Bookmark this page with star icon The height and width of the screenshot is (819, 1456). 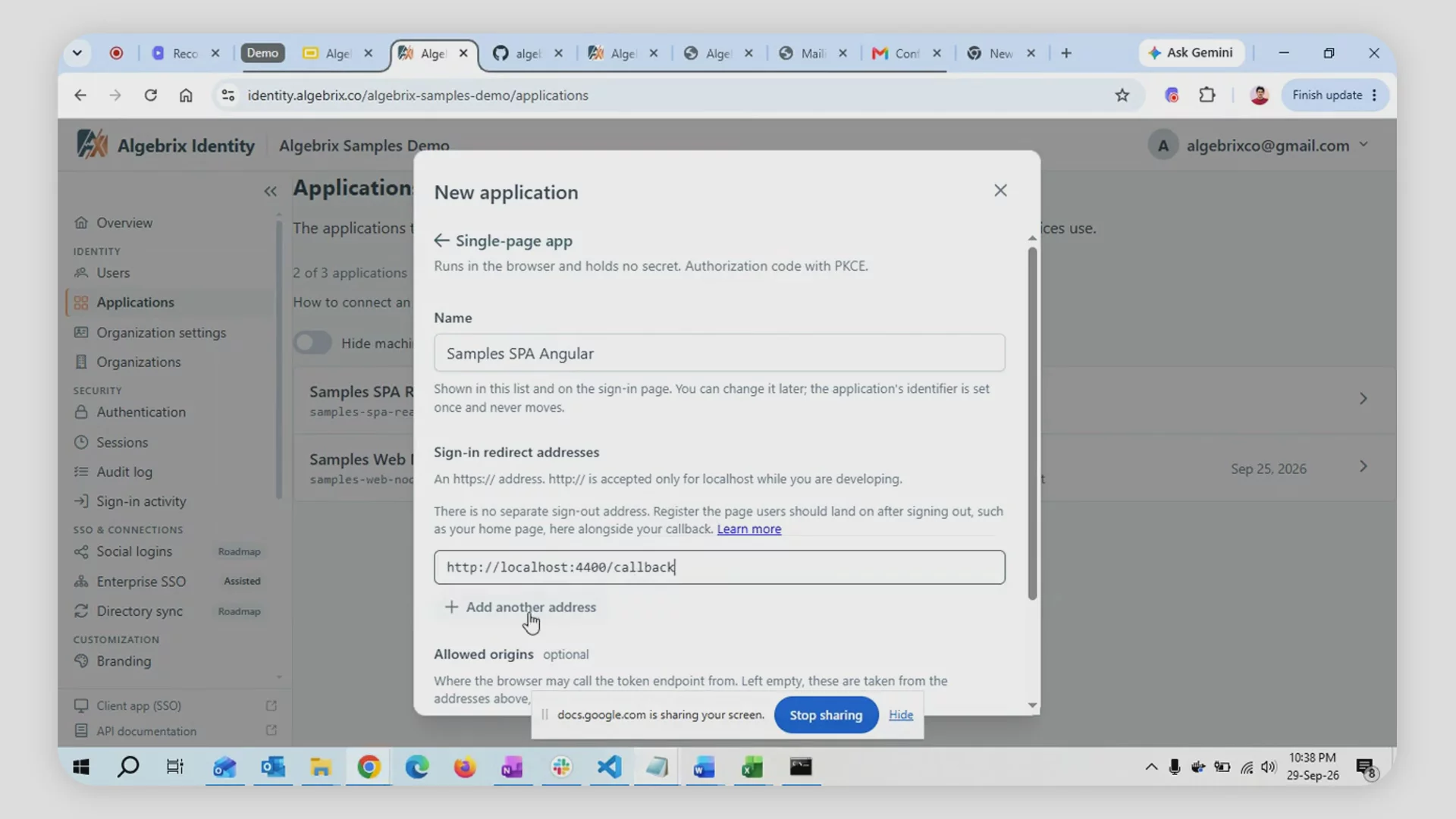click(1122, 95)
